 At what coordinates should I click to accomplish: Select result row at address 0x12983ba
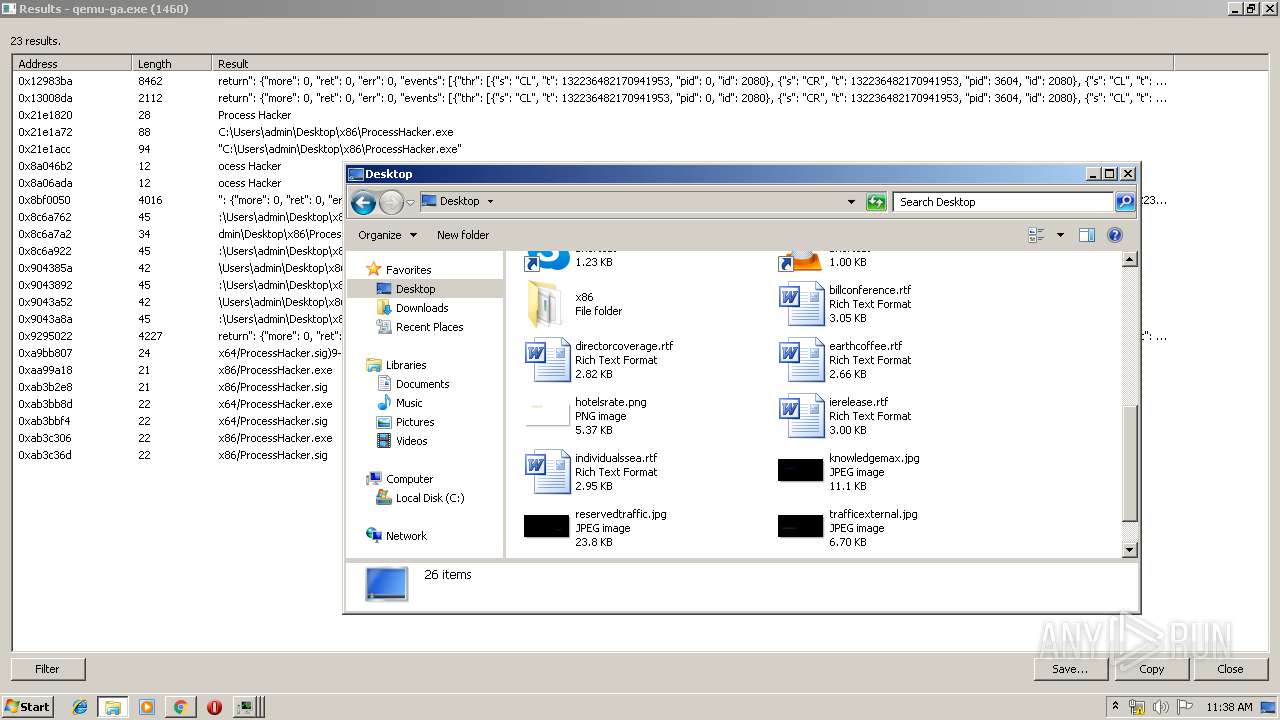(640, 81)
